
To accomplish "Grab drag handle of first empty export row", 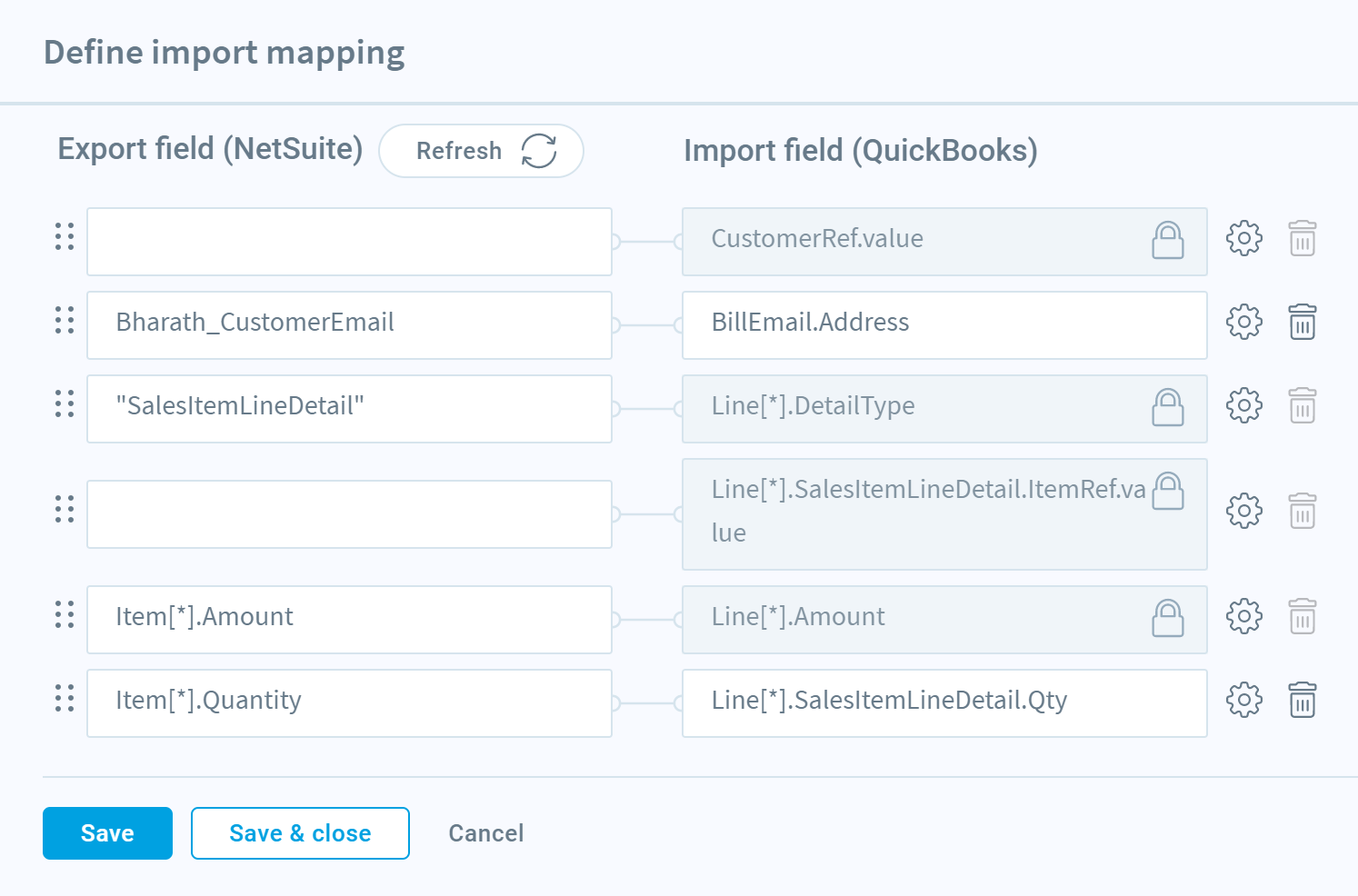I will (65, 236).
